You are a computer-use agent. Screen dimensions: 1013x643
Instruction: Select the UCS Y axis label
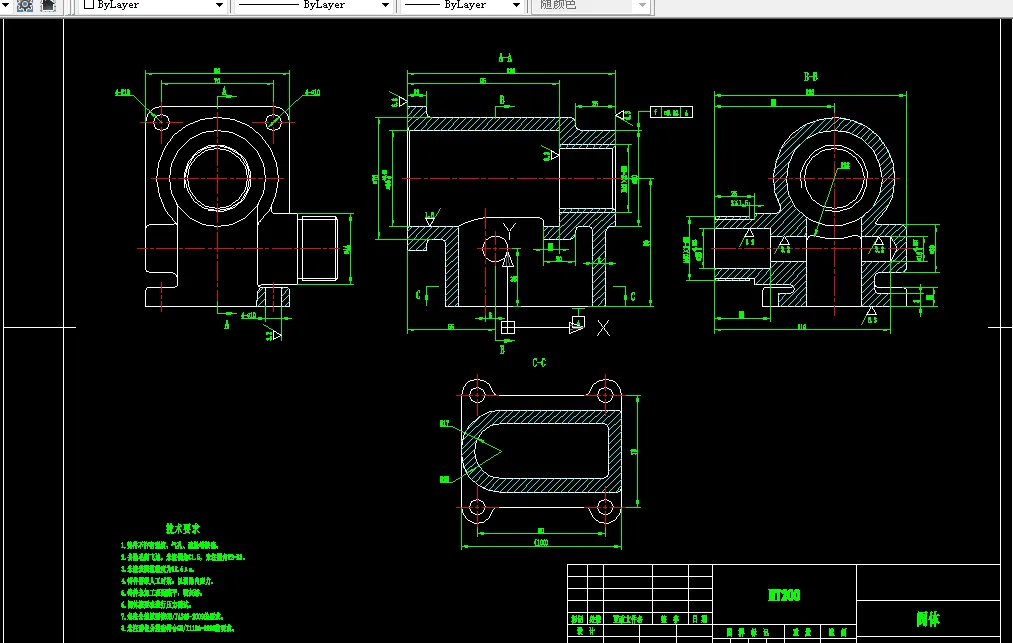coord(509,231)
